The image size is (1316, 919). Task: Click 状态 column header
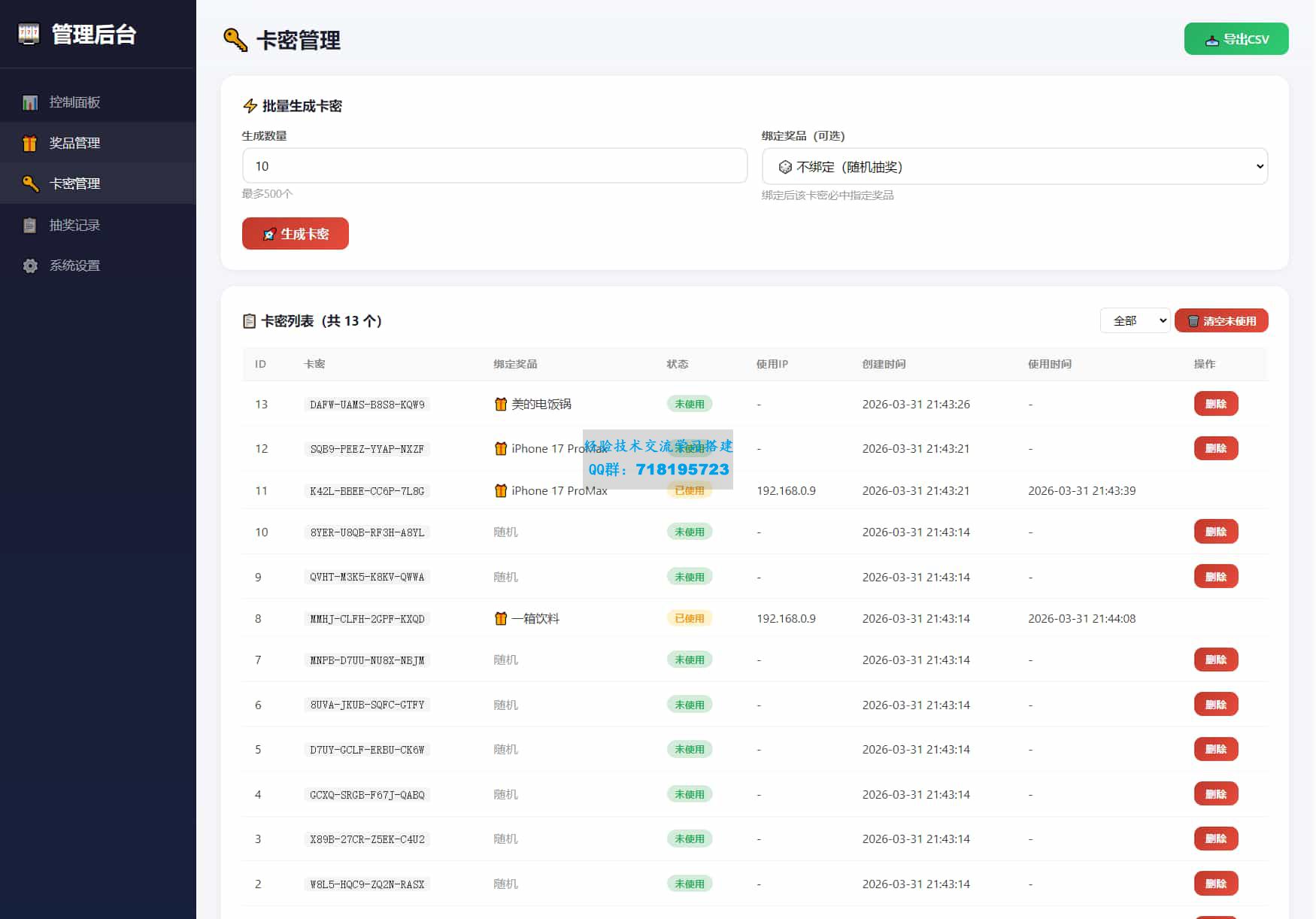(678, 364)
